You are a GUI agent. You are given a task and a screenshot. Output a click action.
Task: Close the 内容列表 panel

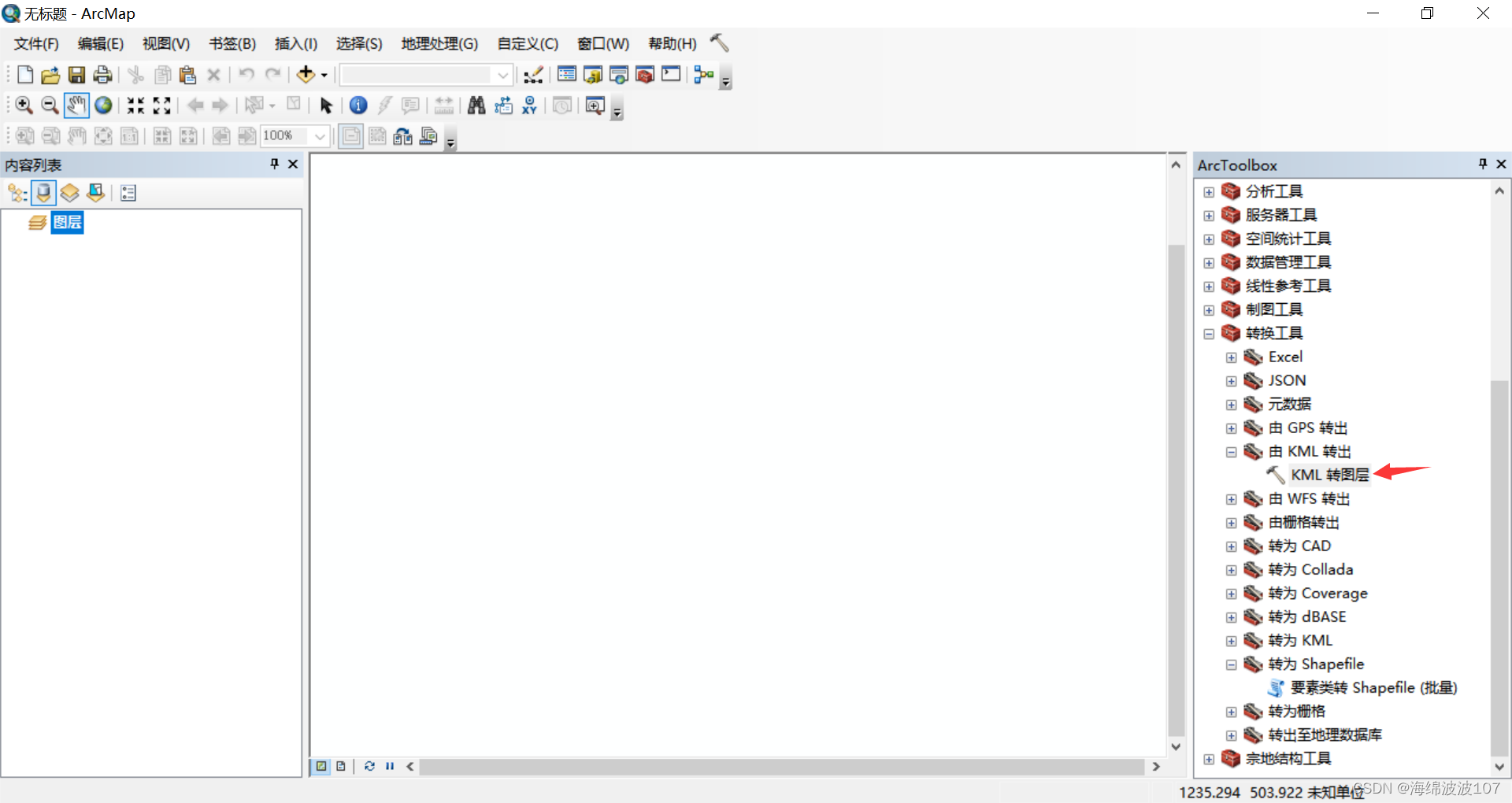pyautogui.click(x=293, y=164)
